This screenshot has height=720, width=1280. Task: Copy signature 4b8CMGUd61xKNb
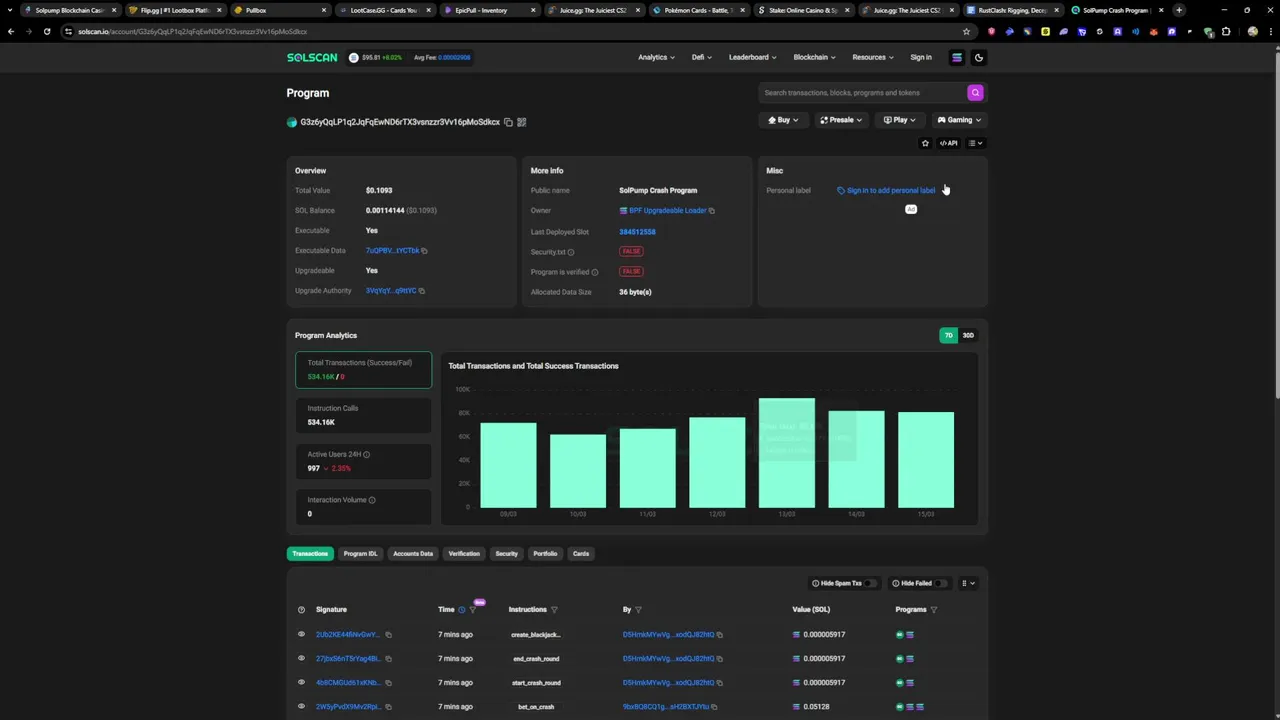(x=388, y=683)
